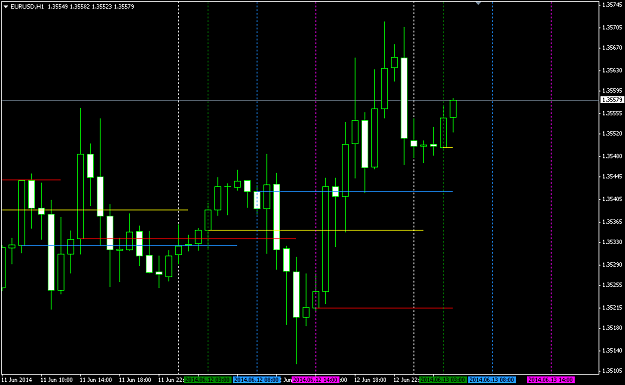Click the '12 Jun 18:00' time axis label

pyautogui.click(x=370, y=380)
